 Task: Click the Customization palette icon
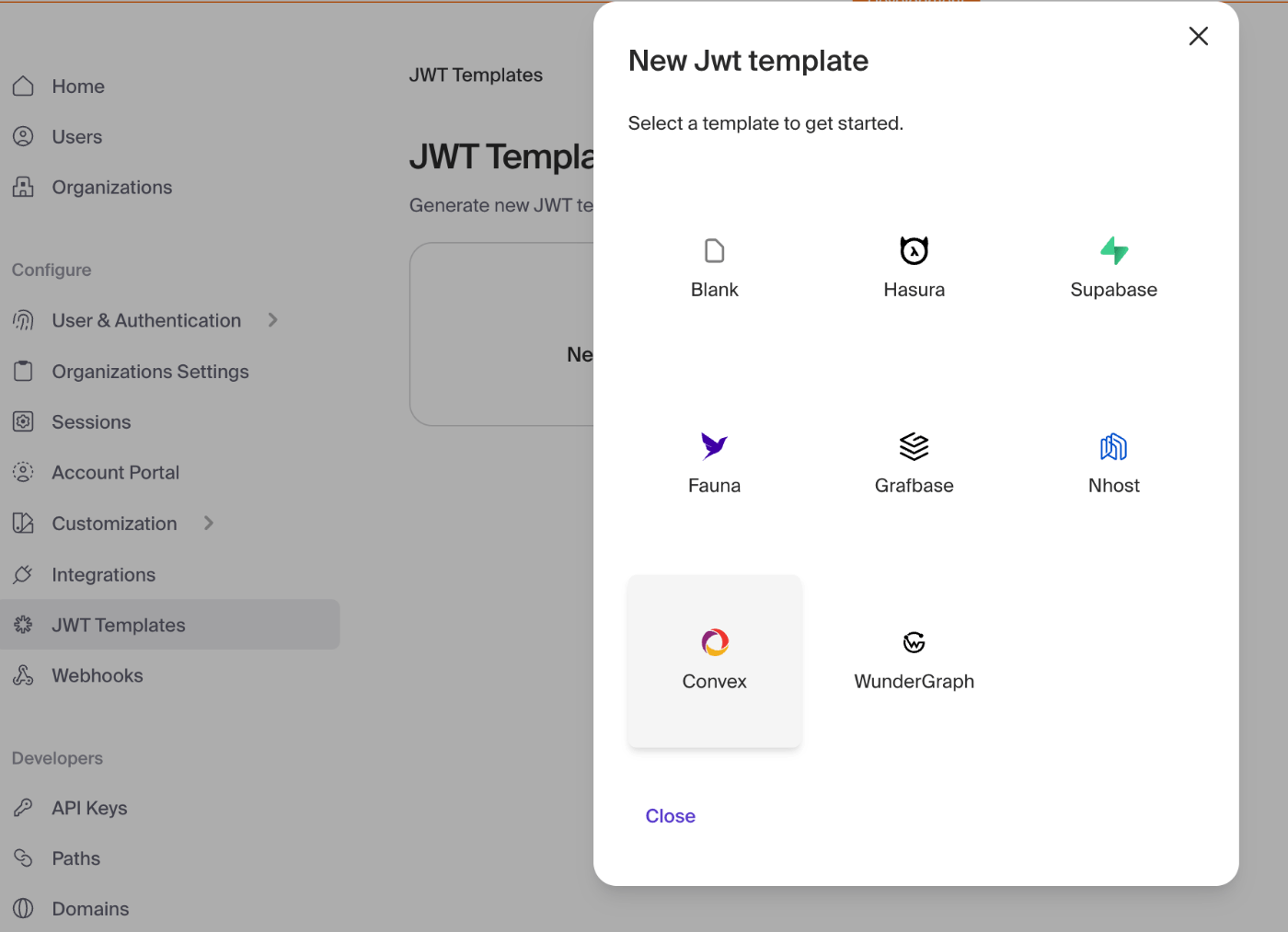[x=23, y=523]
